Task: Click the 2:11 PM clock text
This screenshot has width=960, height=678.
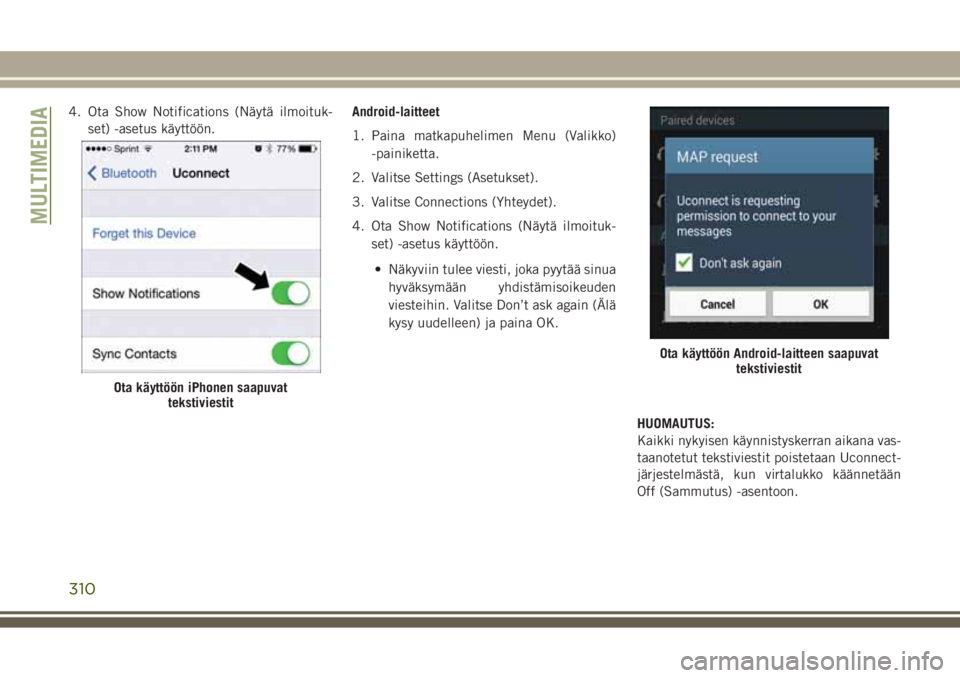Action: (201, 149)
